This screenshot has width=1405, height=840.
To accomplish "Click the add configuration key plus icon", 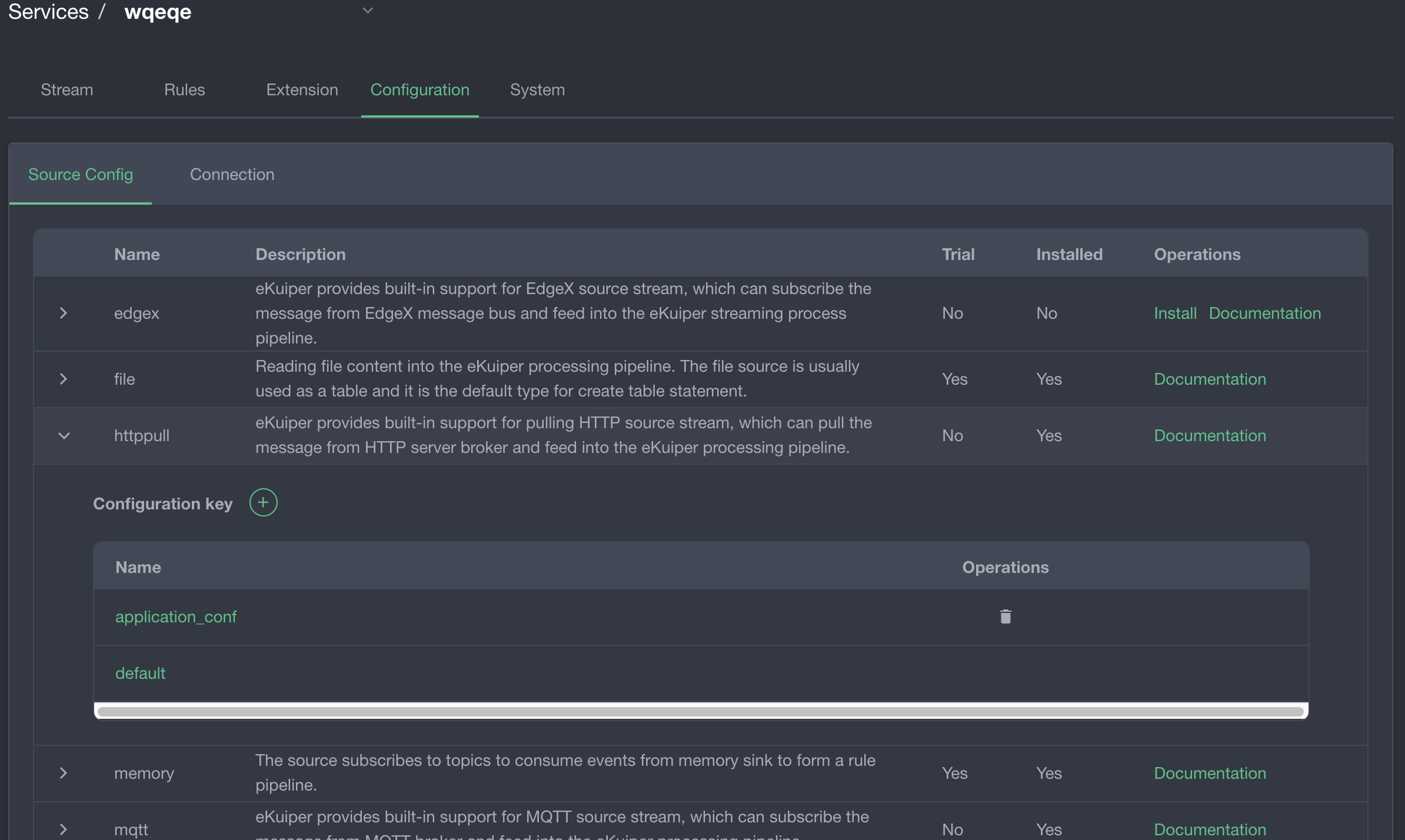I will pos(263,502).
